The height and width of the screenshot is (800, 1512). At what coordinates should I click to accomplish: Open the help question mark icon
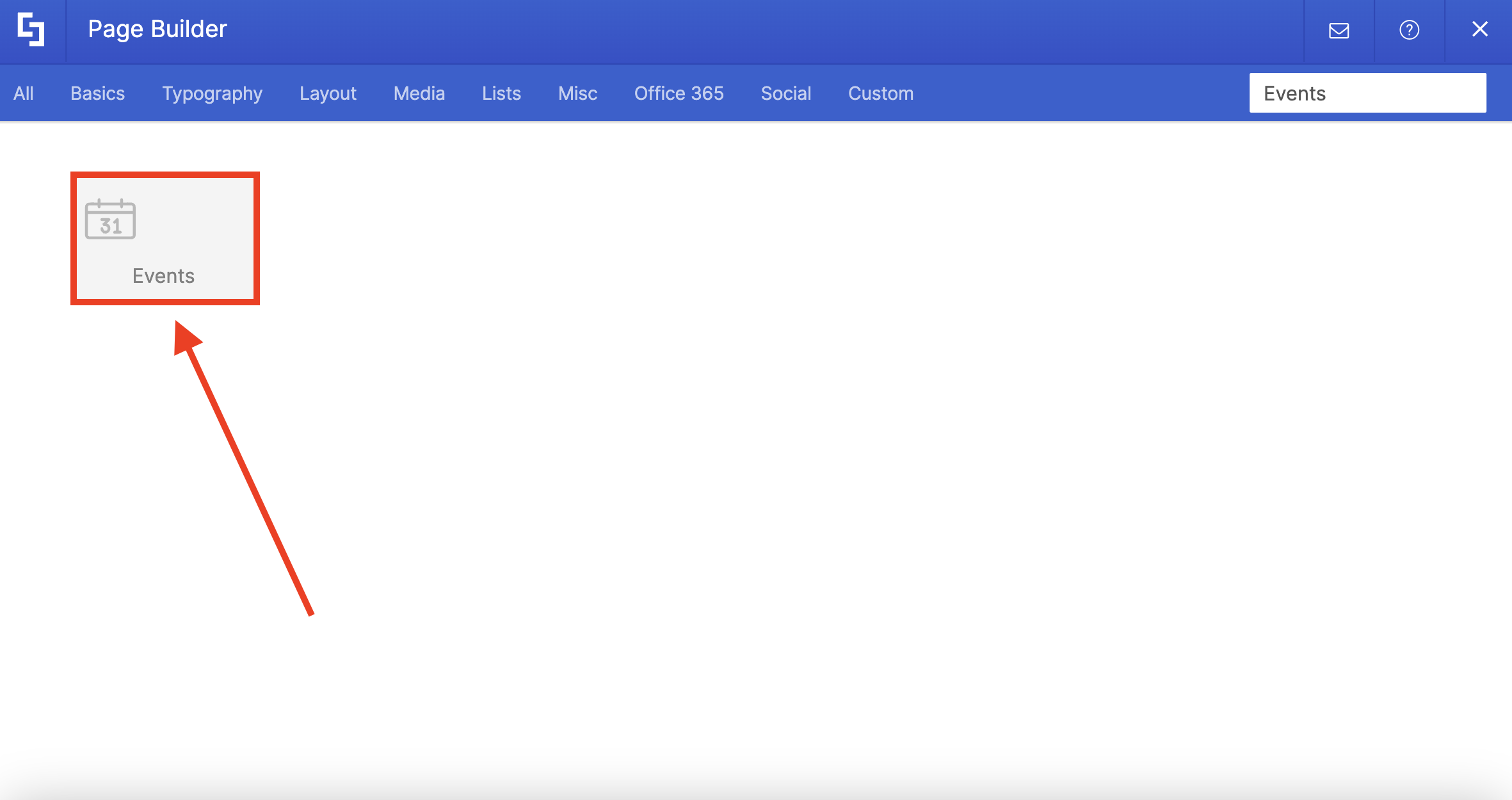coord(1409,30)
